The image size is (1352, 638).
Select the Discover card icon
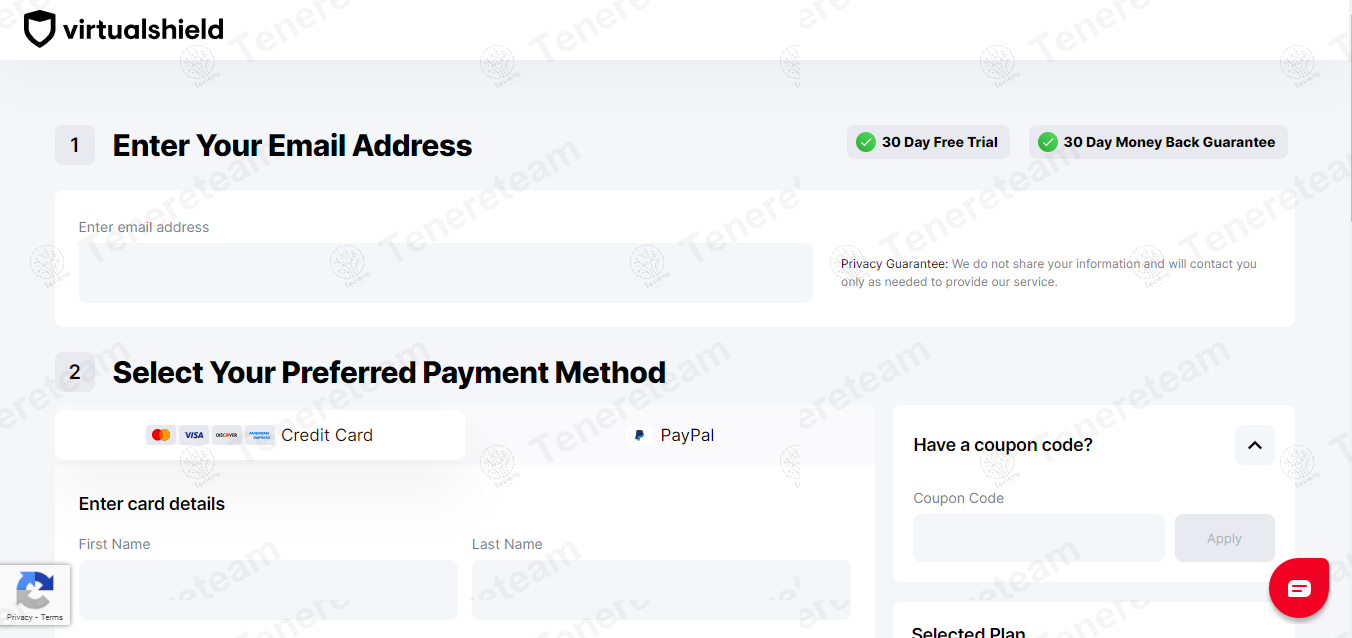226,434
